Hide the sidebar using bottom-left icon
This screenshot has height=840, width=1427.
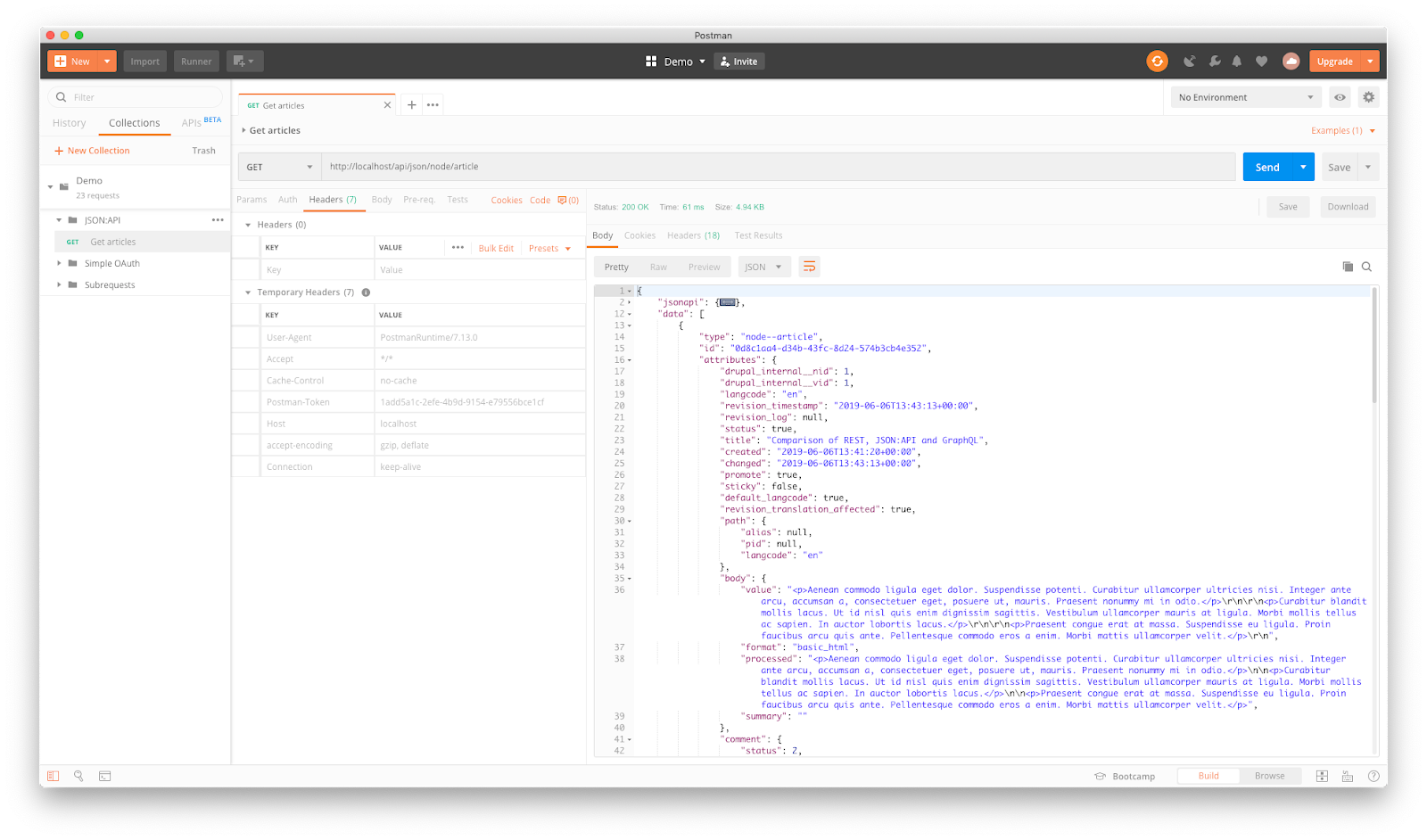[x=53, y=776]
